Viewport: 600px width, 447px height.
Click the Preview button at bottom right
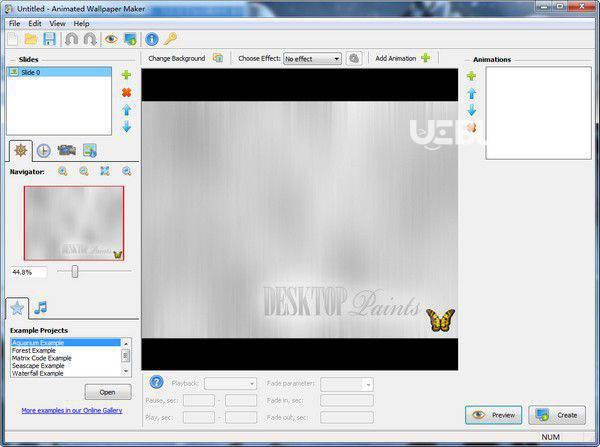click(x=493, y=415)
